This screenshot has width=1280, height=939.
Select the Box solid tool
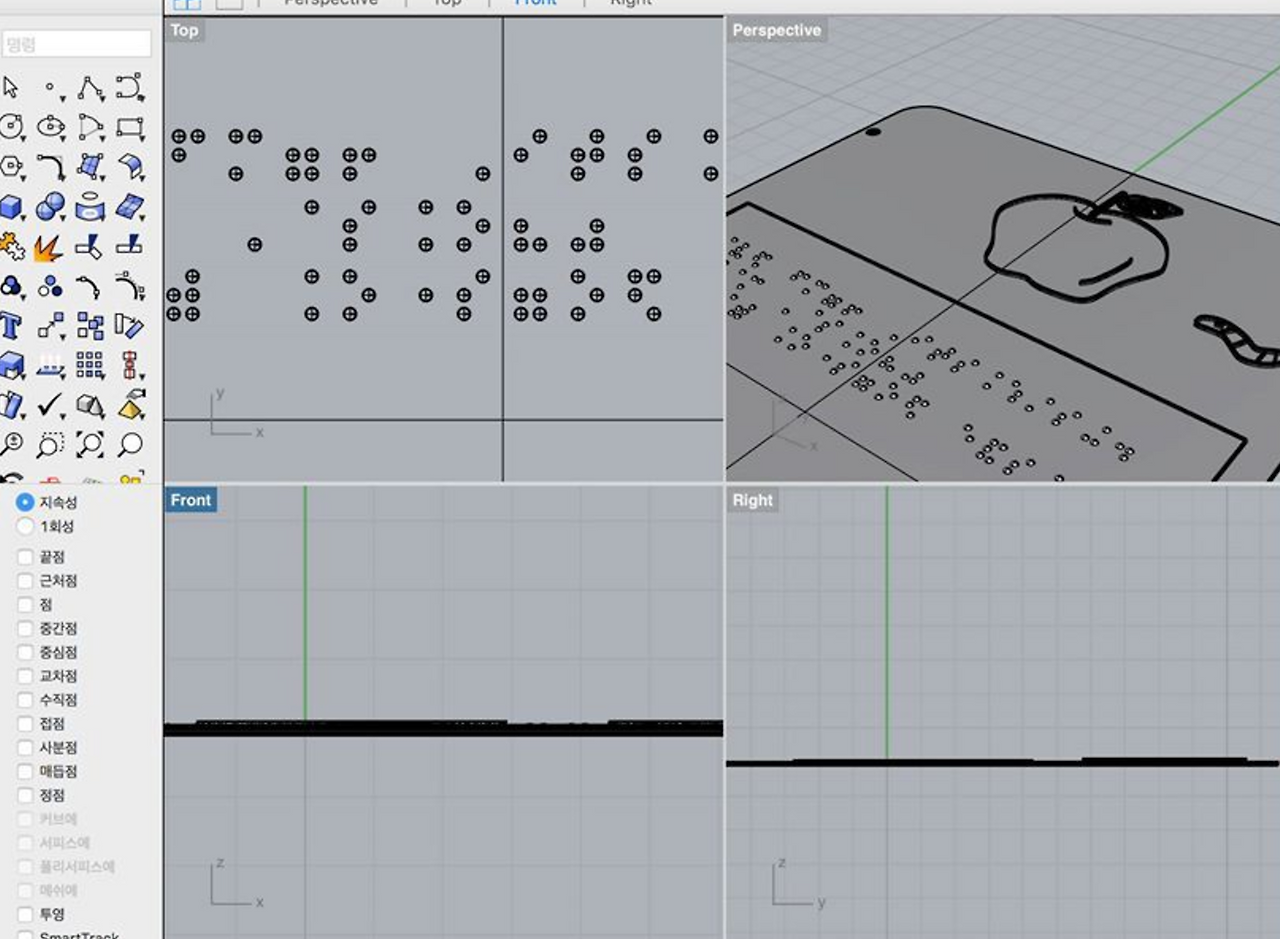11,207
